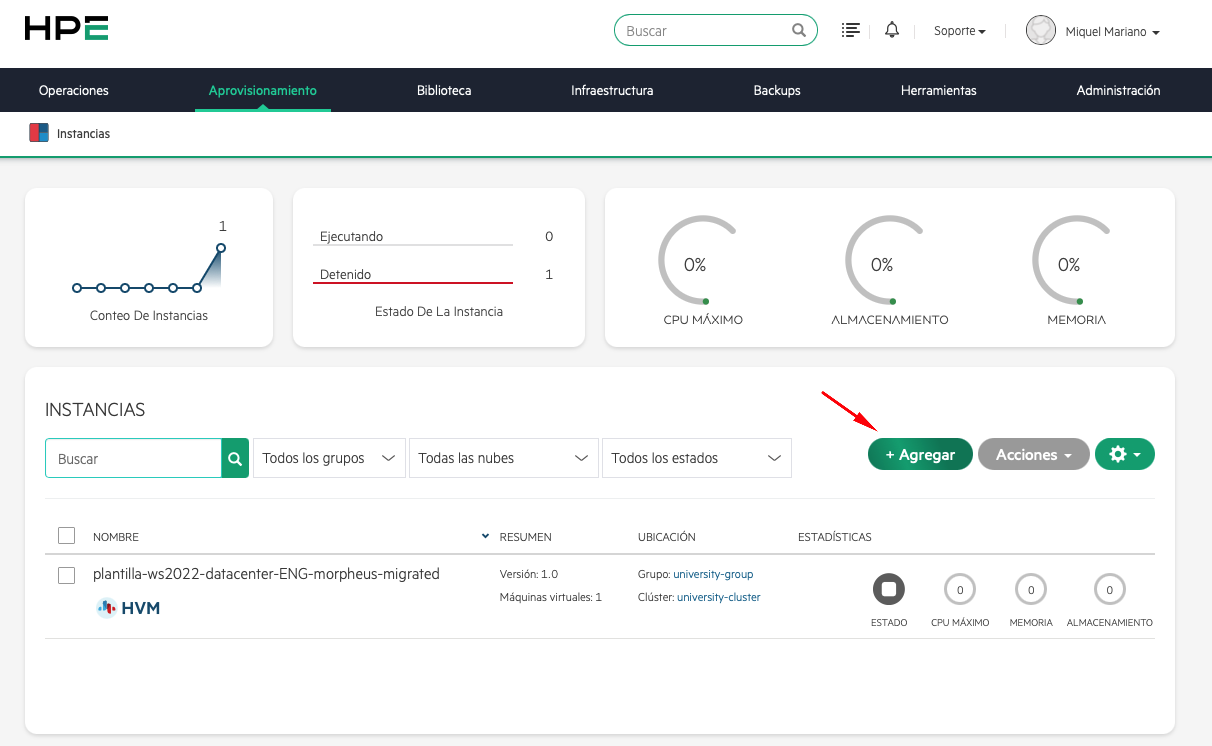
Task: Check the plantilla-ws2022 instance row checkbox
Action: coord(67,575)
